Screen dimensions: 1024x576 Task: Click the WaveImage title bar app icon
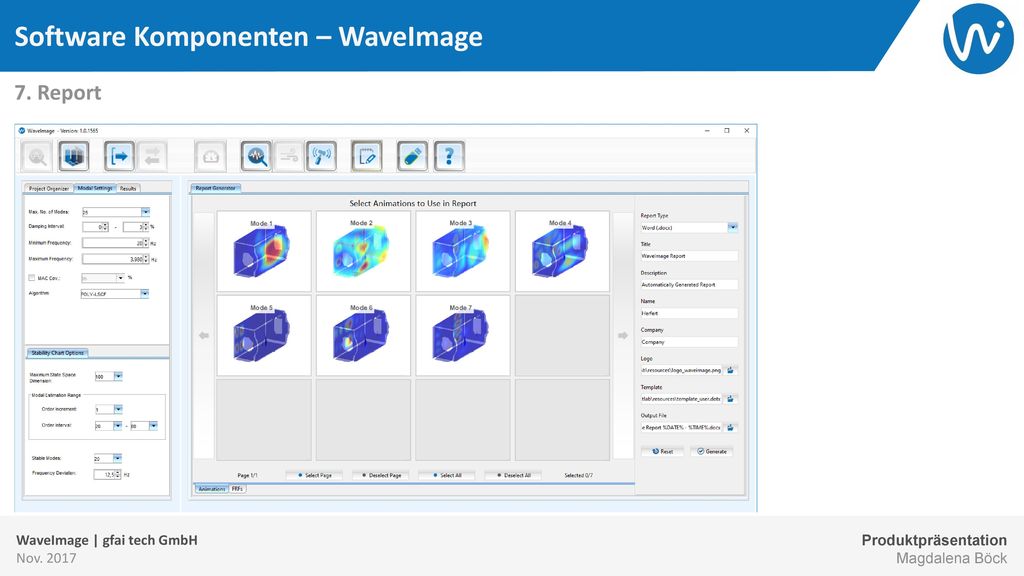22,131
